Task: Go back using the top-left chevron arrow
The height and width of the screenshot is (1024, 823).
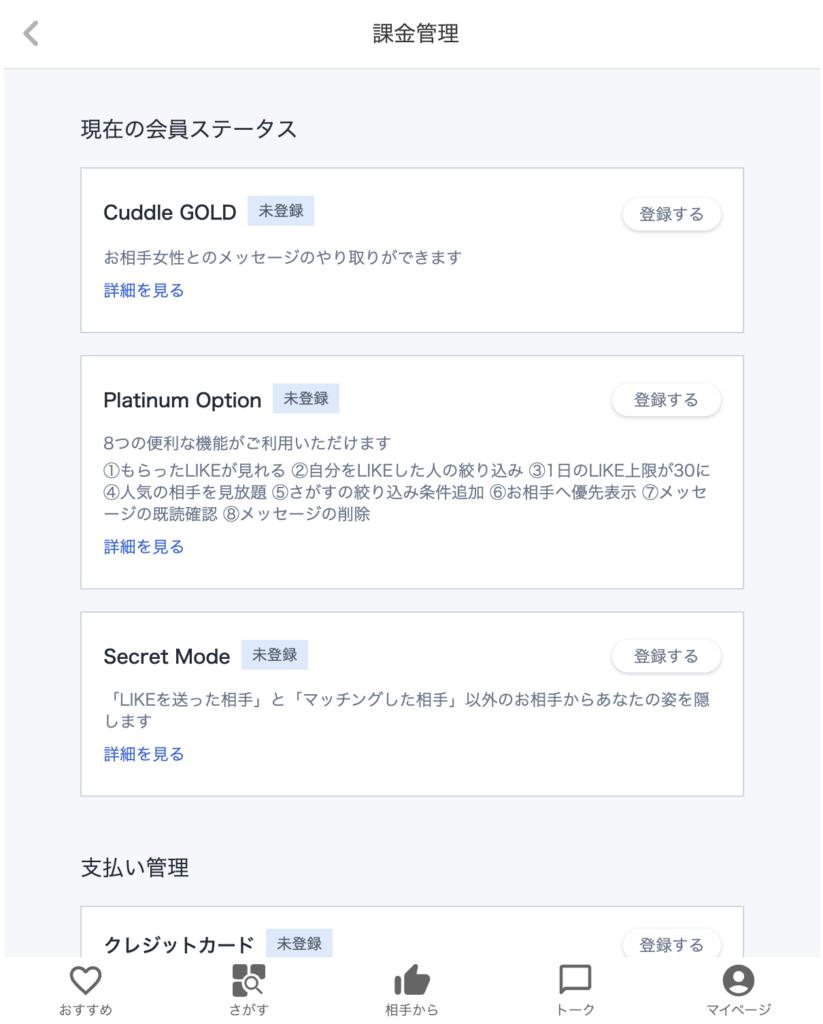Action: coord(30,33)
